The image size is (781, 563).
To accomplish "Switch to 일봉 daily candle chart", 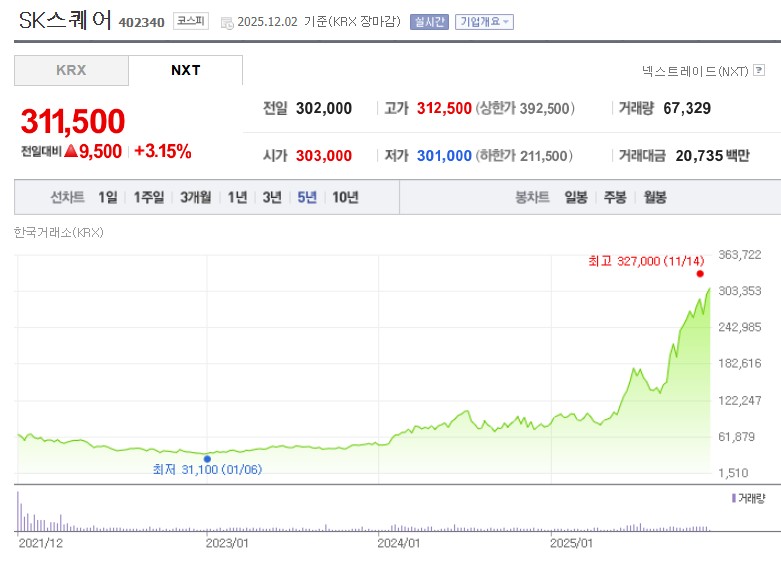I will [576, 197].
